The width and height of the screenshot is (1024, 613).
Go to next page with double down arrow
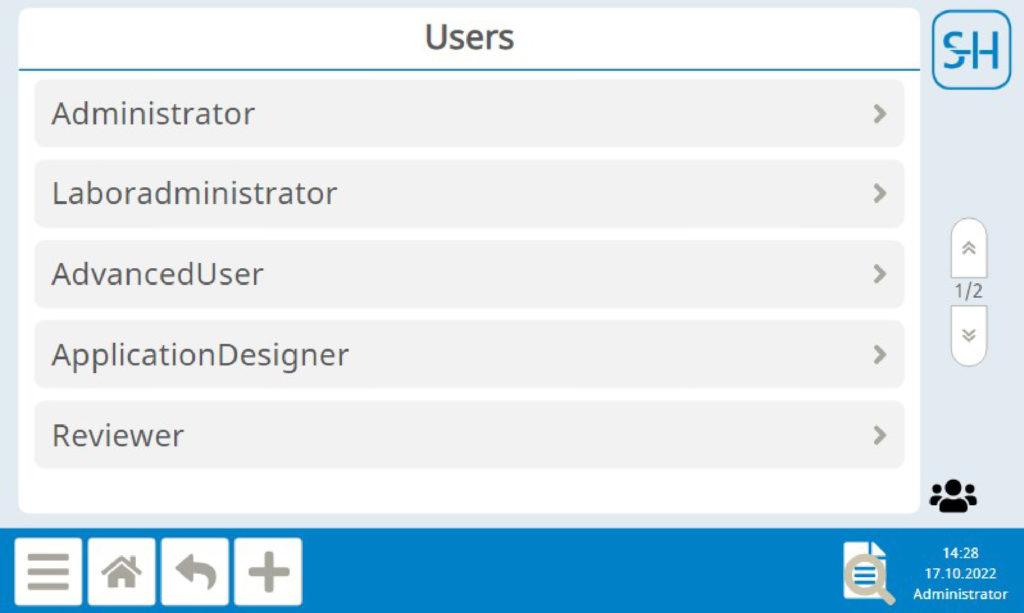(968, 336)
